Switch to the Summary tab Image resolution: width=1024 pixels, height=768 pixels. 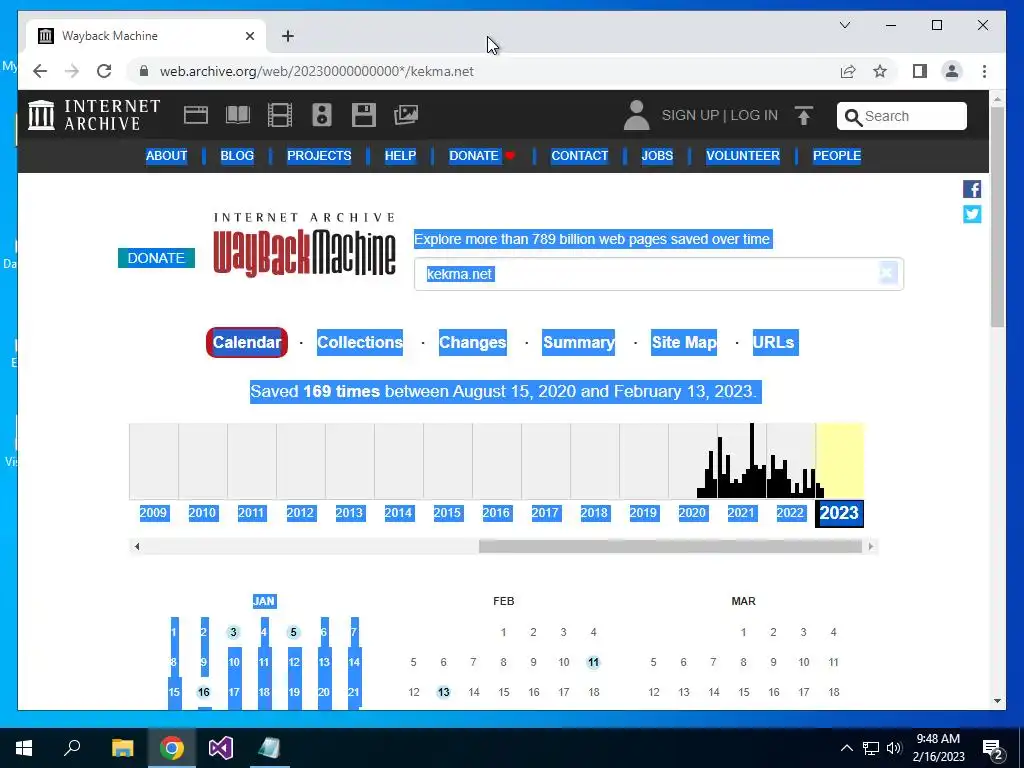point(579,342)
